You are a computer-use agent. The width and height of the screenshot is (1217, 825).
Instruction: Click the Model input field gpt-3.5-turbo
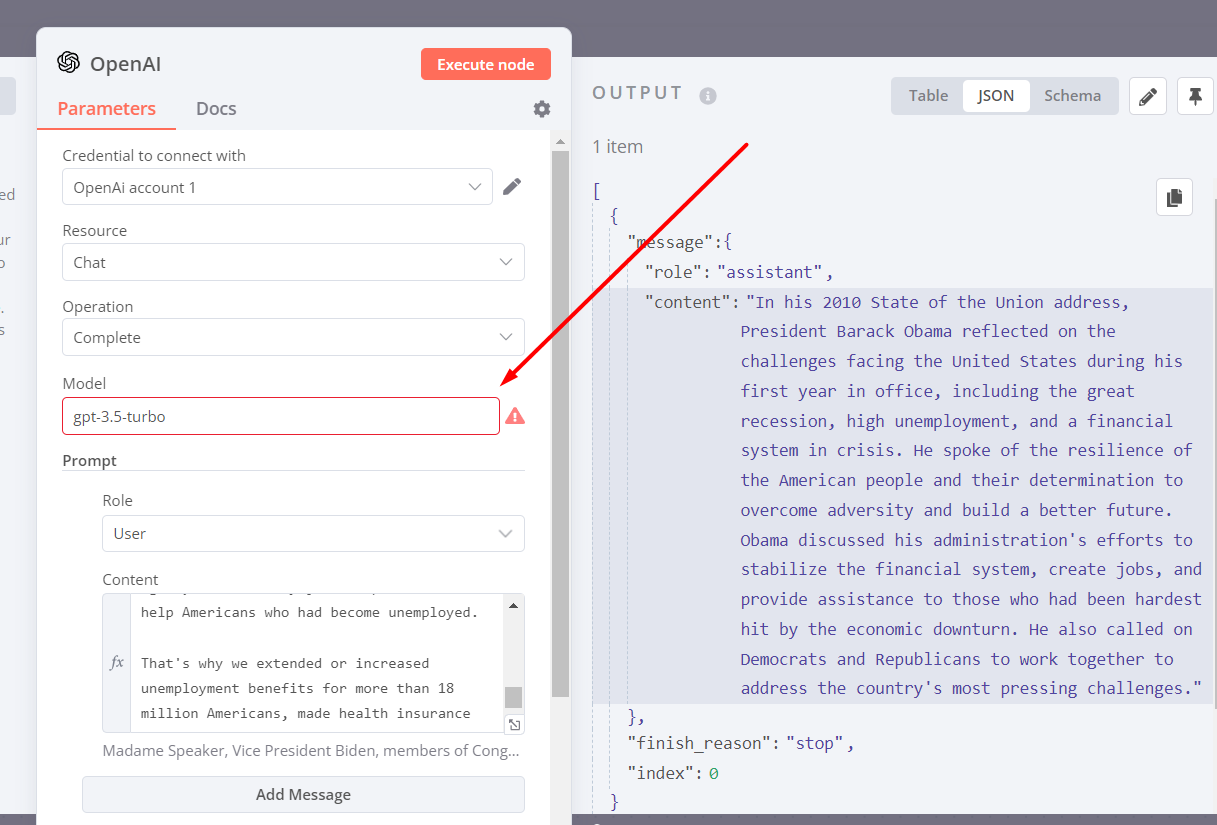pos(281,416)
